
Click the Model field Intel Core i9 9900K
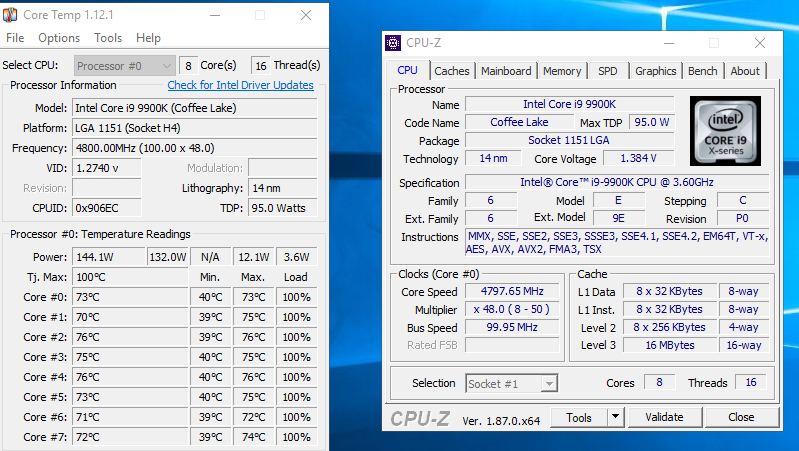tap(195, 108)
